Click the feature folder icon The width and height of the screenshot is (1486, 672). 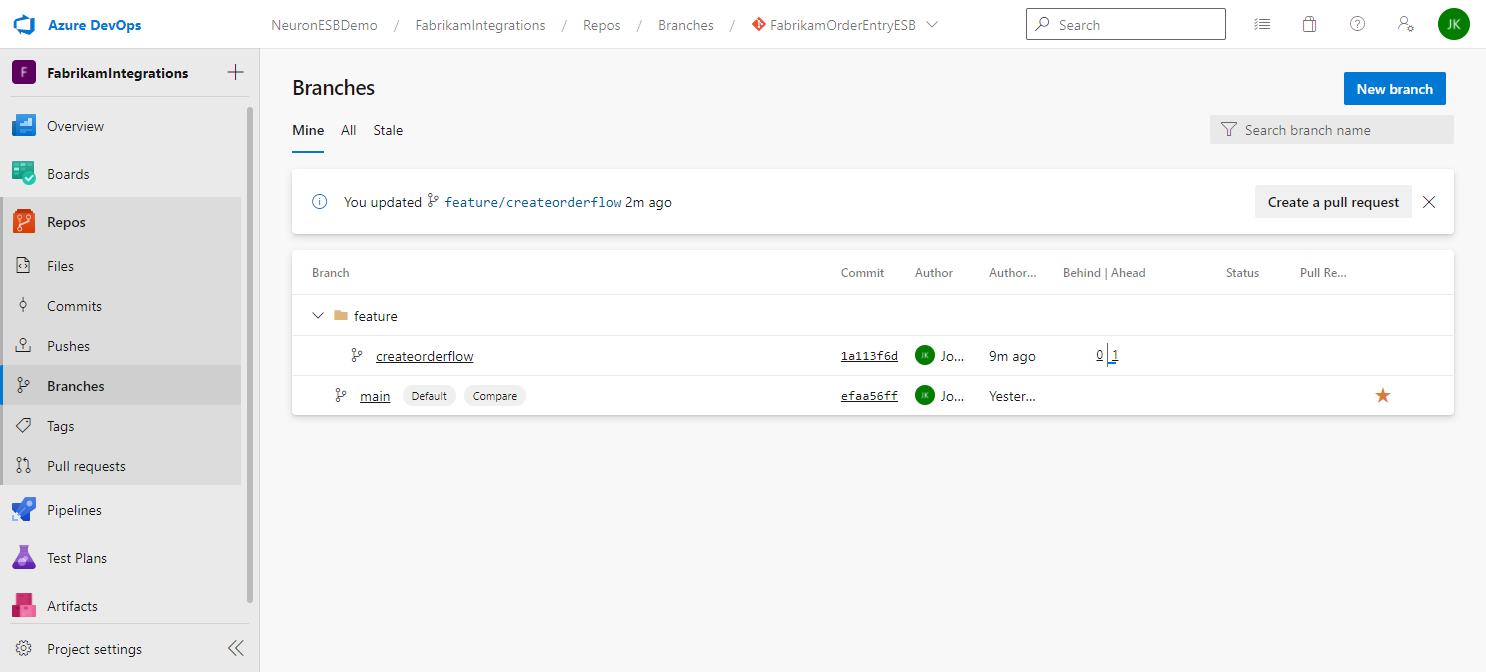341,316
